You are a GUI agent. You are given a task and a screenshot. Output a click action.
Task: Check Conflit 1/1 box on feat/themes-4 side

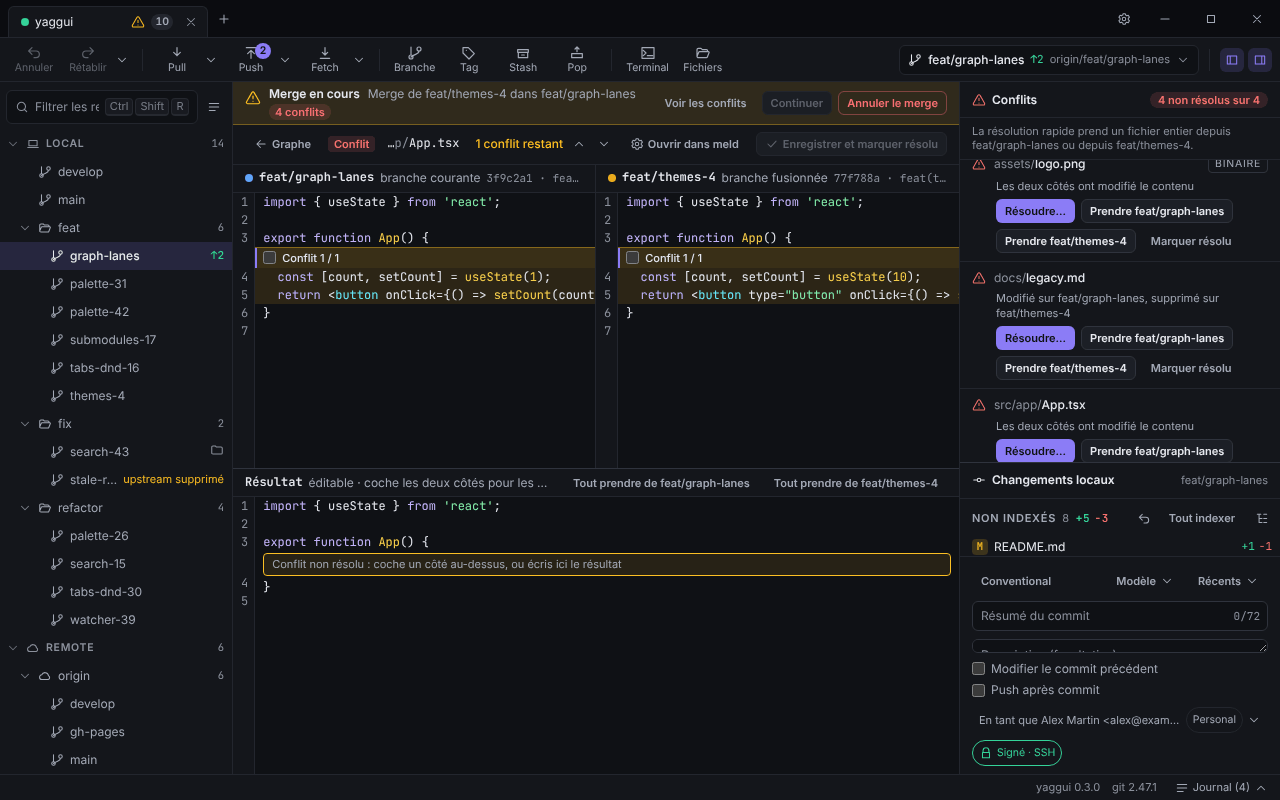point(633,258)
